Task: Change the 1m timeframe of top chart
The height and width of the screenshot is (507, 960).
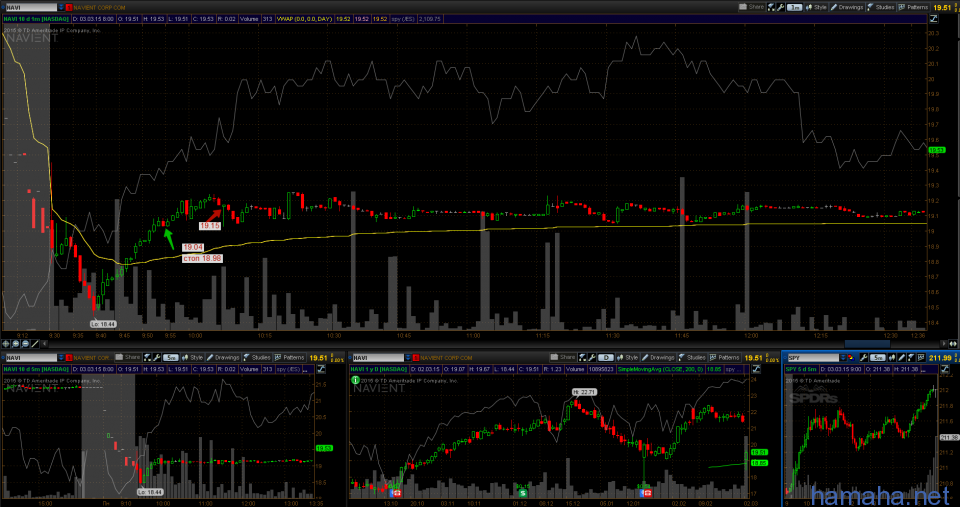Action: tap(795, 7)
